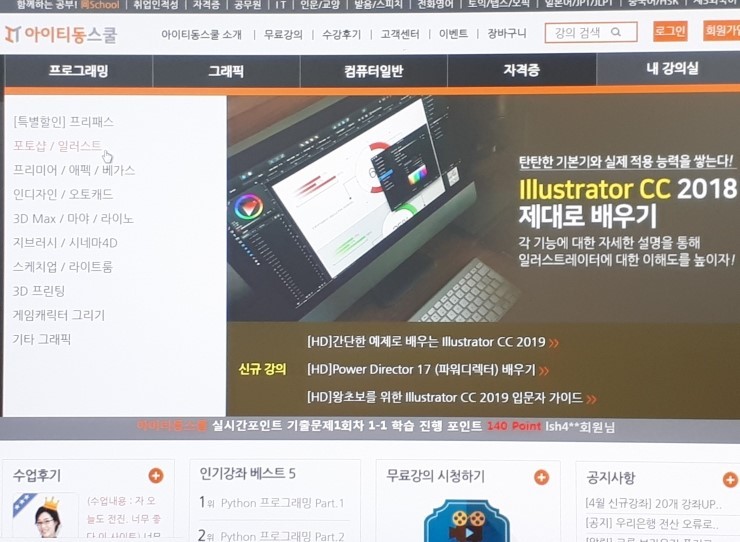Image resolution: width=740 pixels, height=542 pixels.
Task: Open 3D Max / 마야 / 라이노 item
Action: pyautogui.click(x=73, y=219)
